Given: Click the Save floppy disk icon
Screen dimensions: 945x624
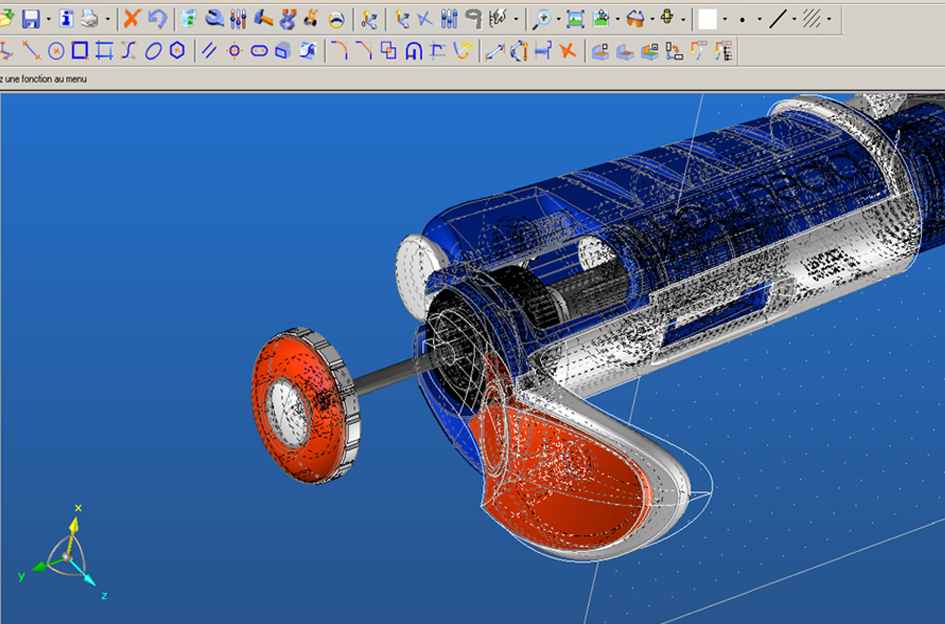Looking at the screenshot, I should 31,19.
